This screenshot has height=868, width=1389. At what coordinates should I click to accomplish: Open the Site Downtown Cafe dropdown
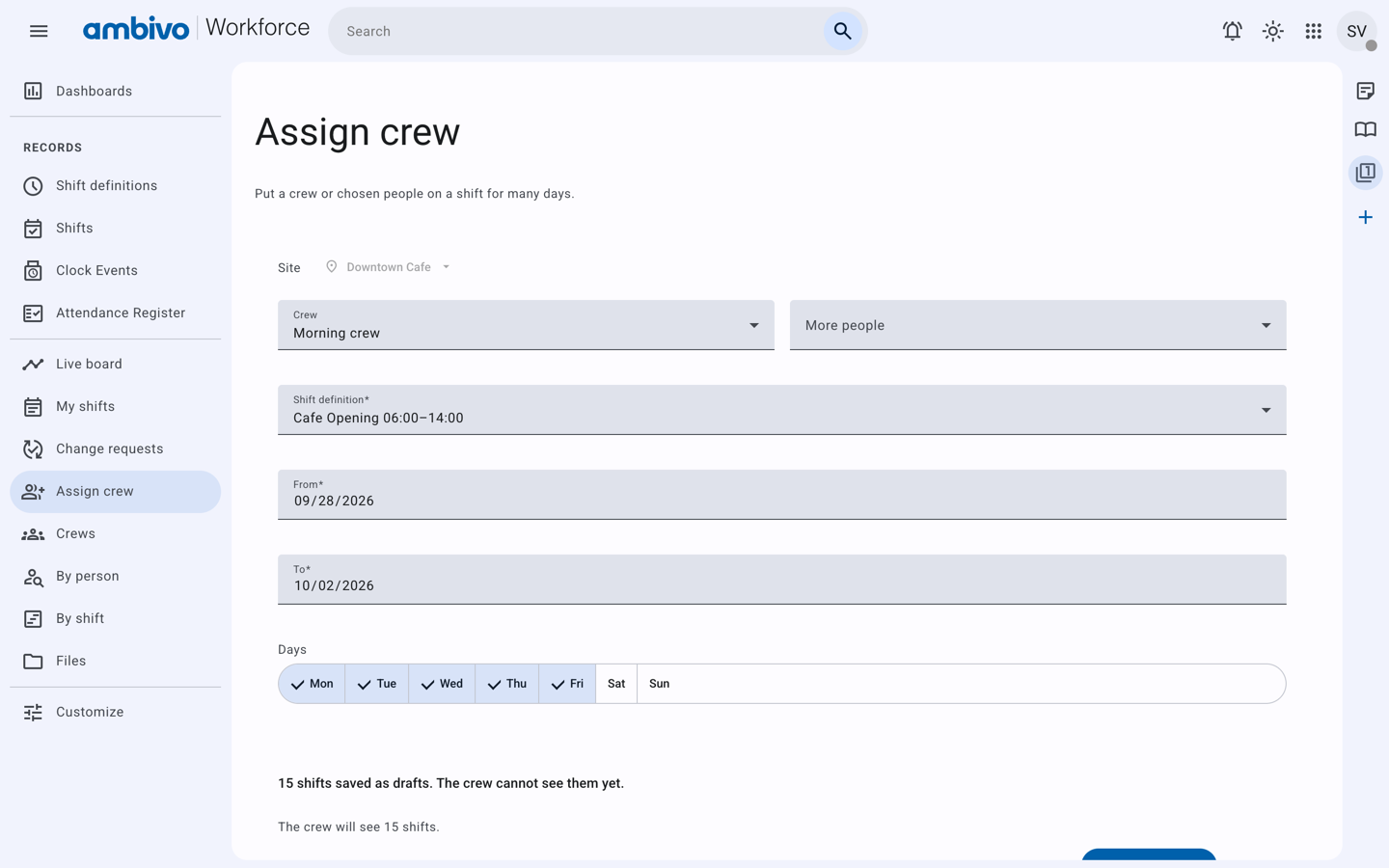(388, 267)
